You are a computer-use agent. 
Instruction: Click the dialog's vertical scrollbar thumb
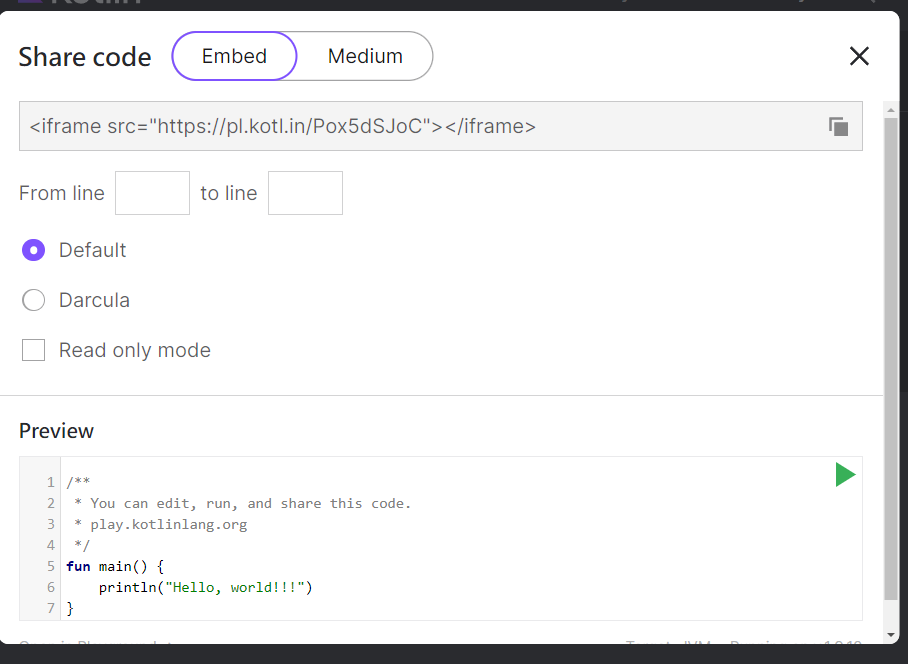coord(890,350)
